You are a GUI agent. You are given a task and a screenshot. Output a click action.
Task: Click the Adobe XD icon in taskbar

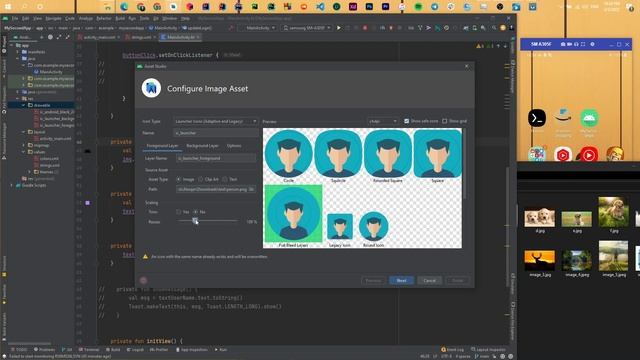[x=353, y=7]
